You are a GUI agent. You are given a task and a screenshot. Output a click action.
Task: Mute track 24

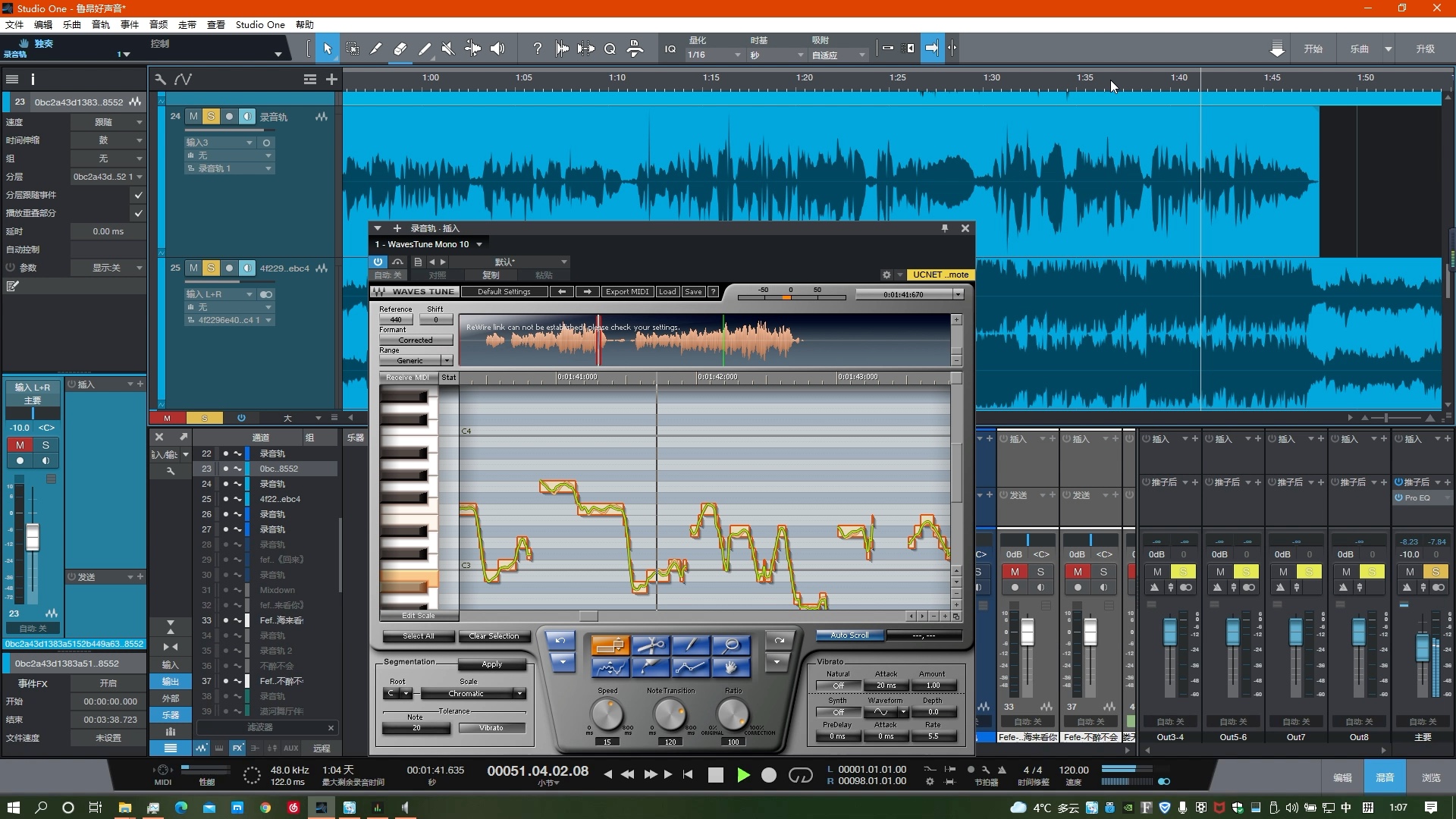click(x=193, y=117)
